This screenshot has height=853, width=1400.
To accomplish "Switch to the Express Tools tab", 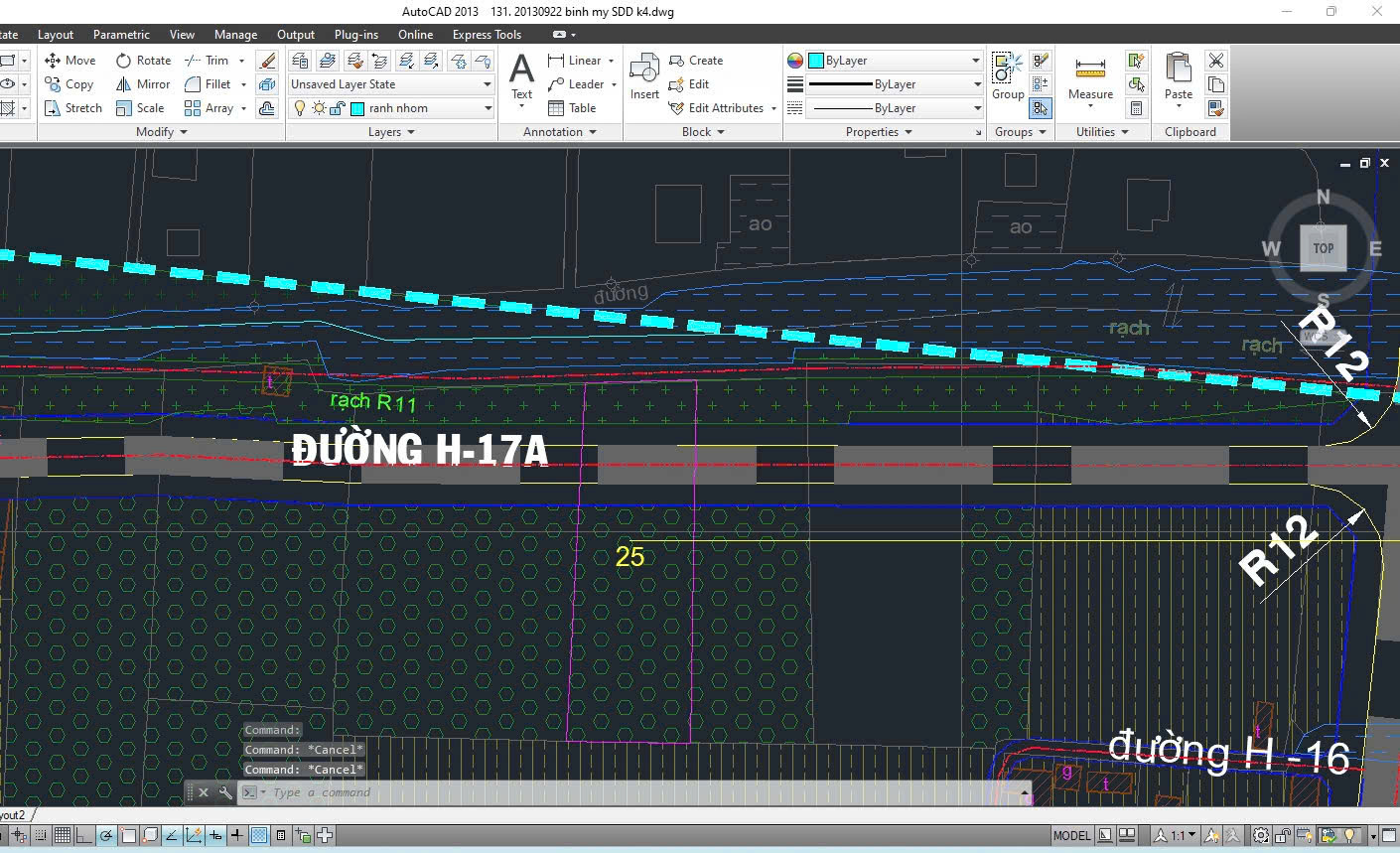I will coord(487,35).
